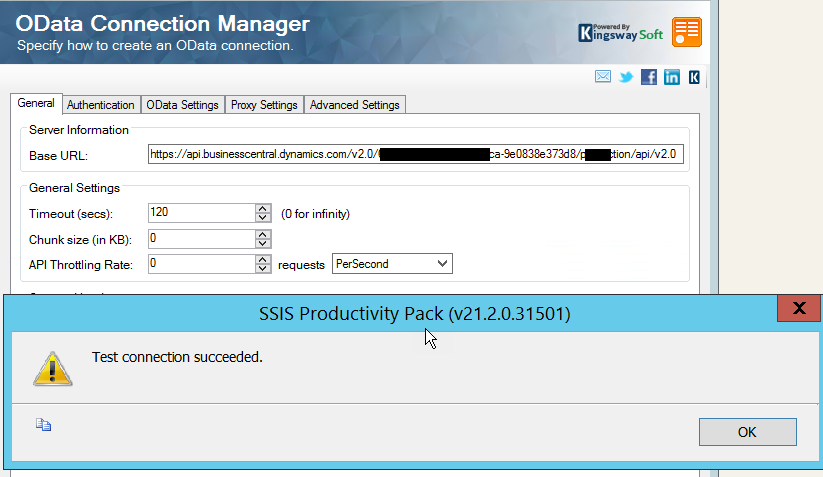Open the OData Settings tab
Image resolution: width=823 pixels, height=477 pixels.
pos(182,105)
